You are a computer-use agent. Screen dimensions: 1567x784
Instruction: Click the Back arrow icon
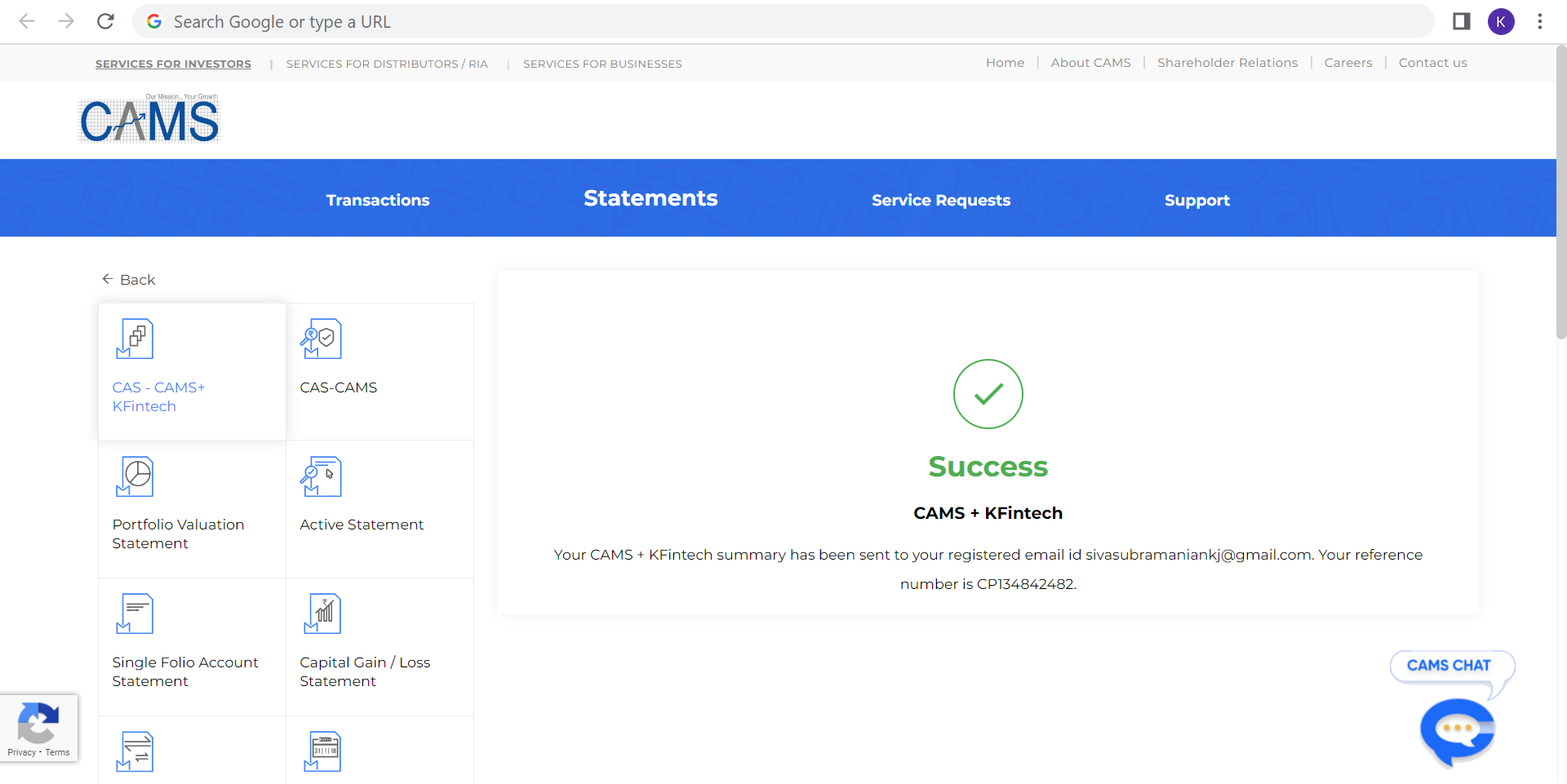(x=107, y=279)
